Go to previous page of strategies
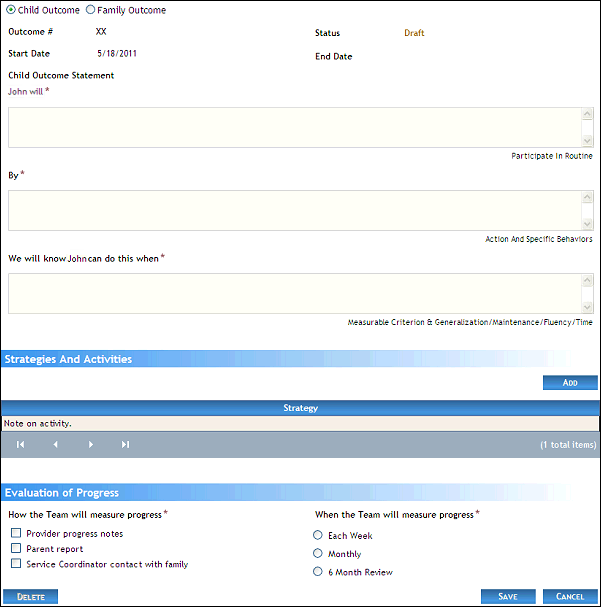Screen dimensions: 601x607 click(x=55, y=444)
